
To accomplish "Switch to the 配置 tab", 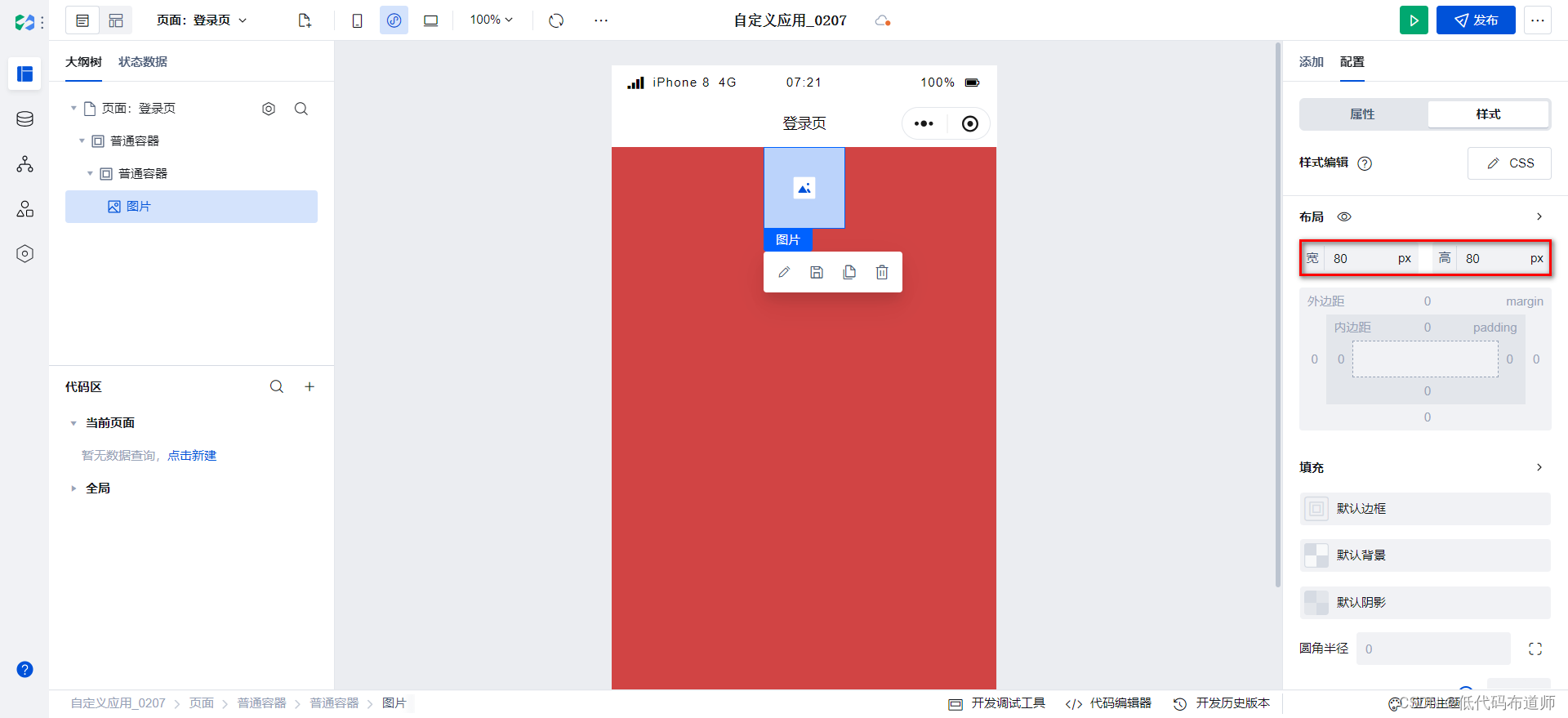I will tap(1352, 62).
